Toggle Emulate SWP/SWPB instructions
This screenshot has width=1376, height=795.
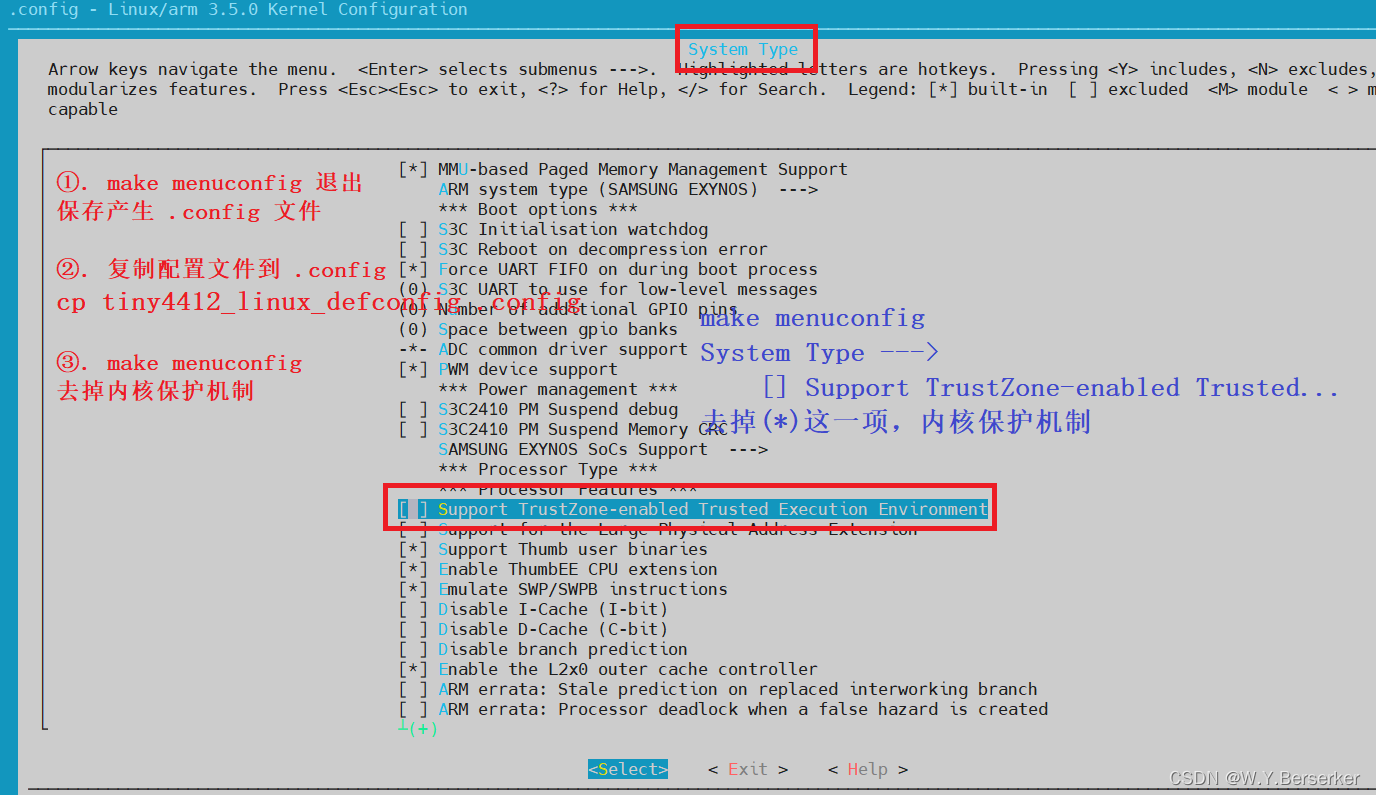tap(563, 589)
